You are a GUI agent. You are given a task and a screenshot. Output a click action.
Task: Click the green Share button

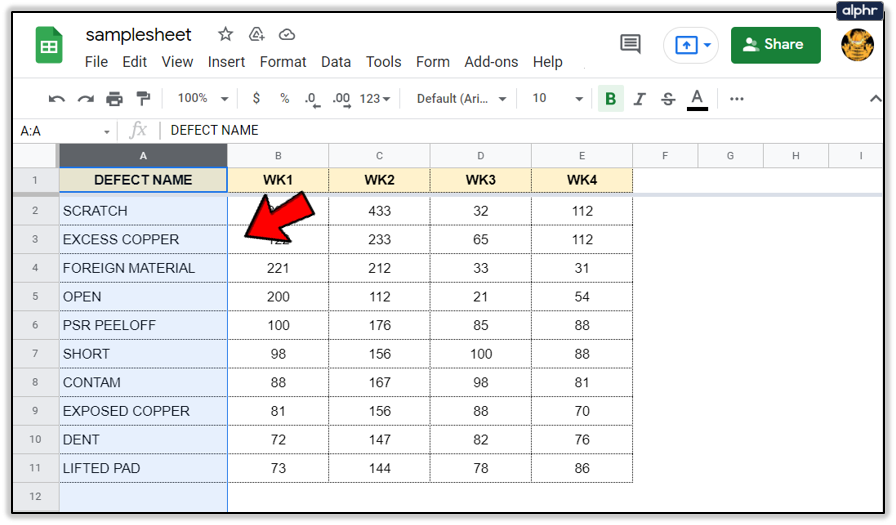pyautogui.click(x=775, y=45)
